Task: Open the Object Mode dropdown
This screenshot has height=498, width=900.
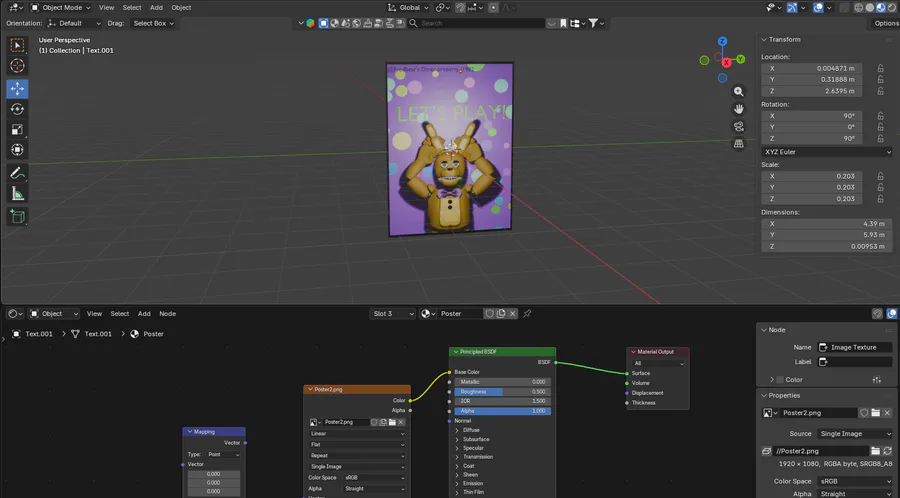Action: pos(61,7)
